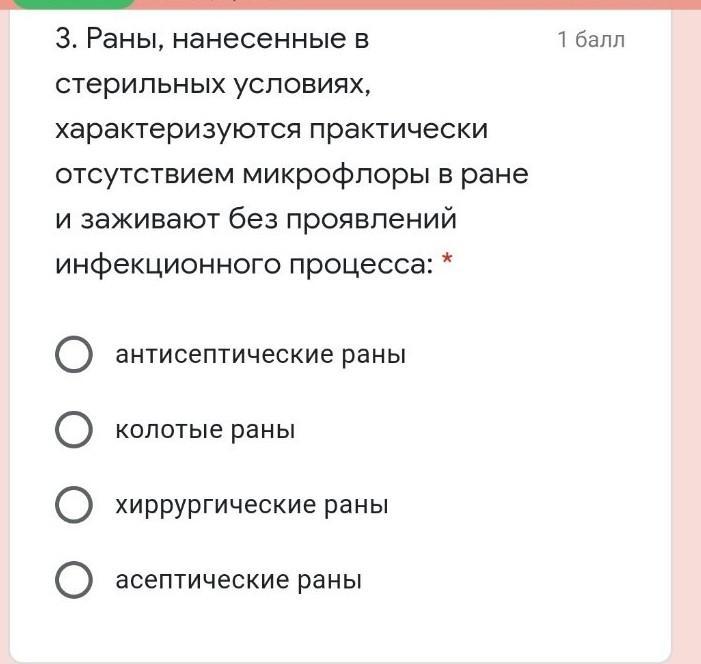Screen dimensions: 701x664
Task: Click the green bar at top
Action: tap(74, 4)
